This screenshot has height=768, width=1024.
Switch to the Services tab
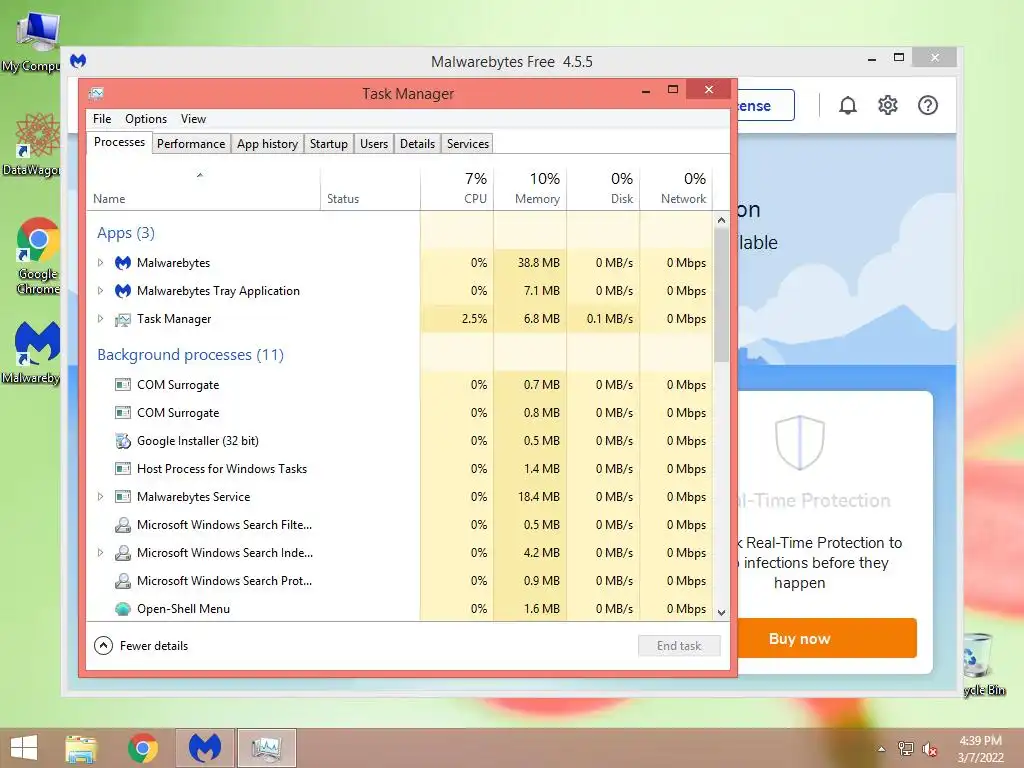[468, 144]
